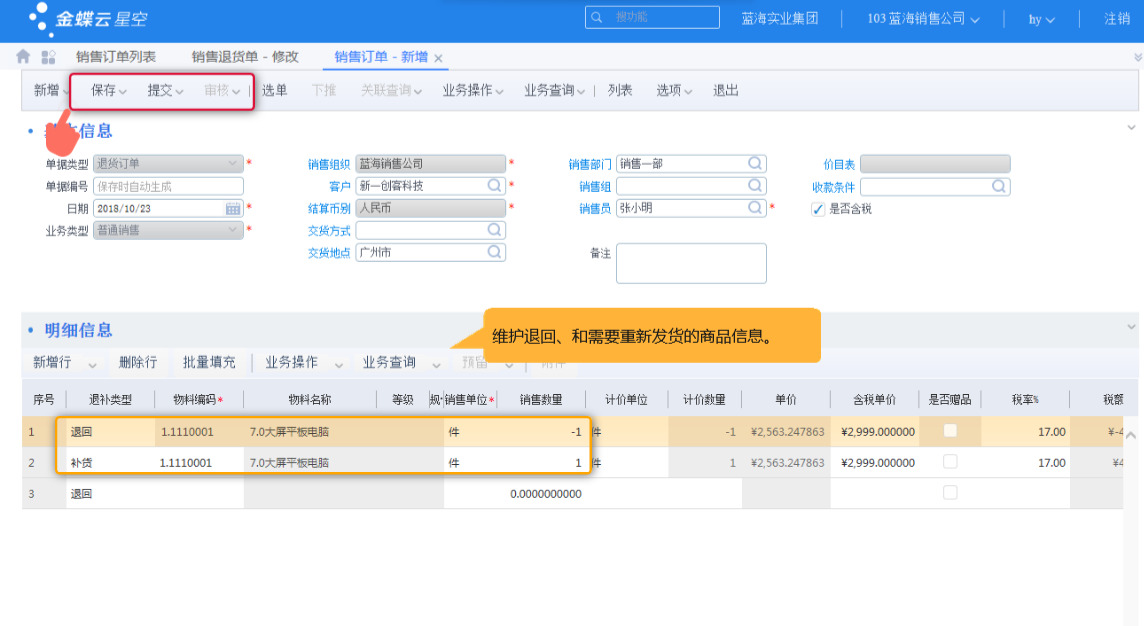This screenshot has width=1144, height=626.
Task: Click 蓝海实业集团 in the top bar
Action: click(779, 19)
